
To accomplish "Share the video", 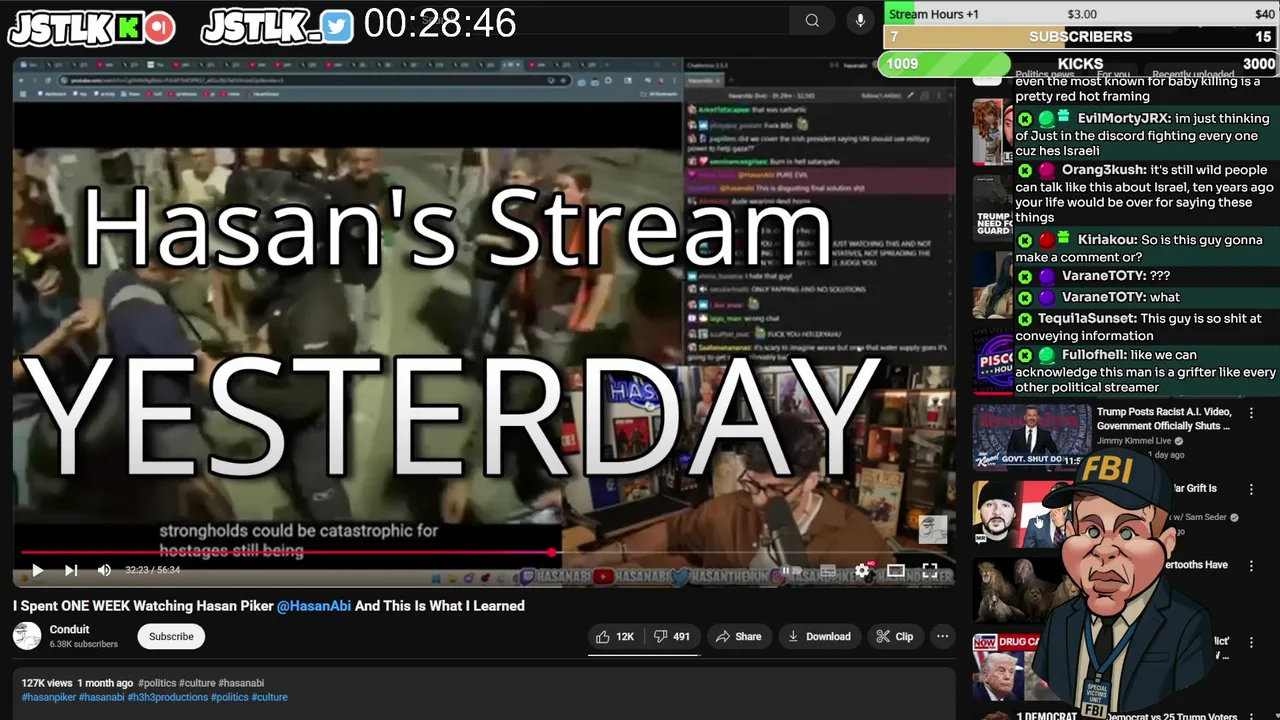I will [x=738, y=636].
